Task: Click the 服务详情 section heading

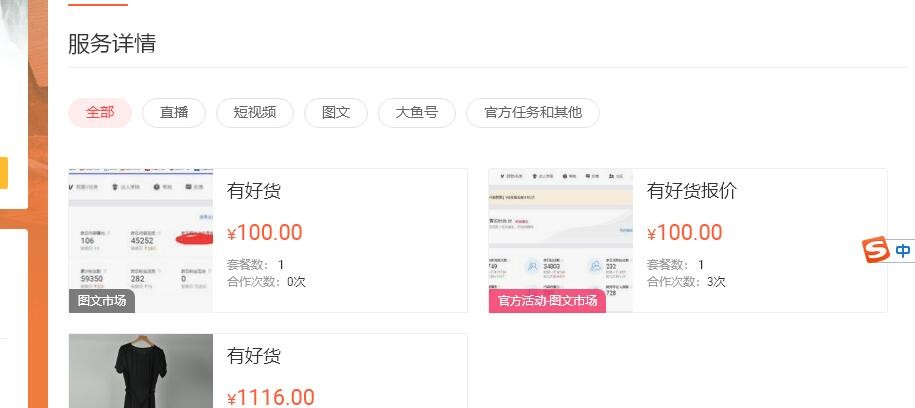Action: point(112,44)
